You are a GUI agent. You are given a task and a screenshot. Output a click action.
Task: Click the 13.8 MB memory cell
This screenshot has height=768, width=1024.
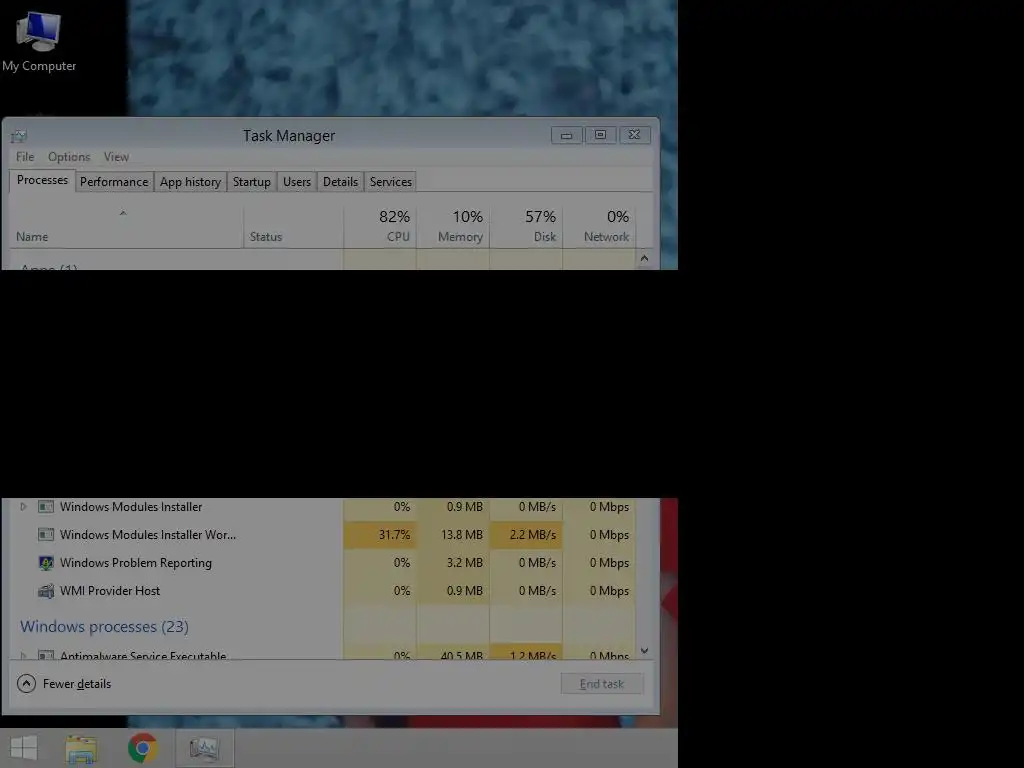click(x=453, y=535)
